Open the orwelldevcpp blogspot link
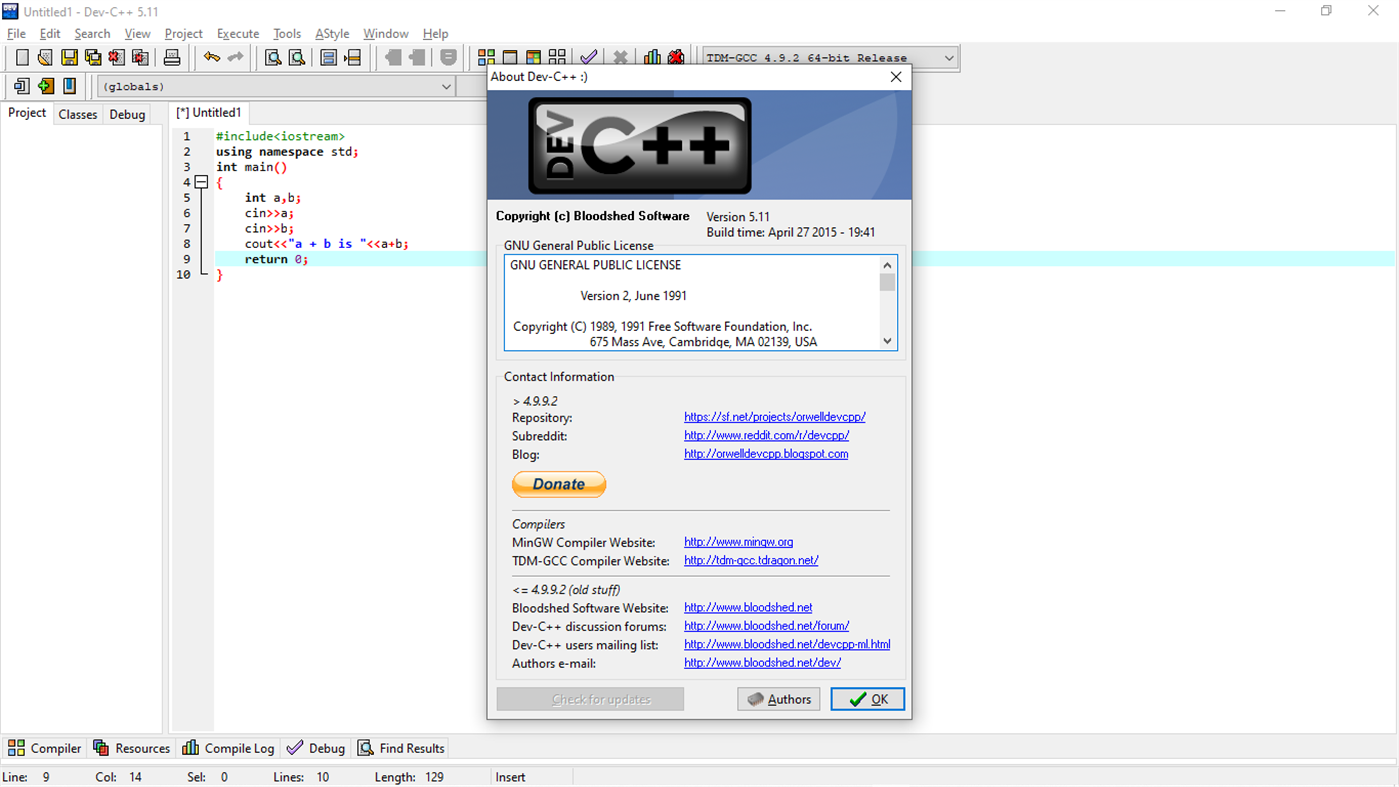1399x787 pixels. 766,454
